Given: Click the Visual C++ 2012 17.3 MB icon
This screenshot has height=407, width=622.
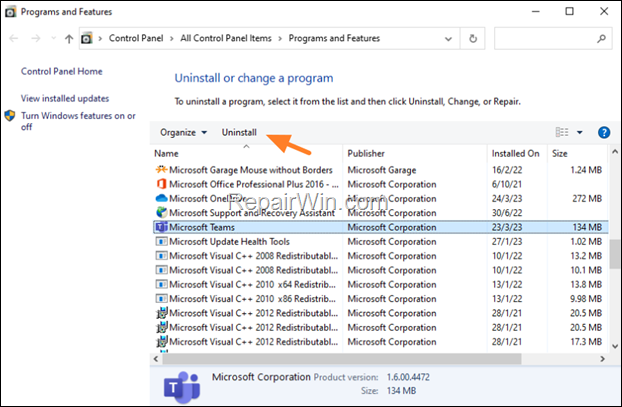Looking at the screenshot, I should 161,342.
